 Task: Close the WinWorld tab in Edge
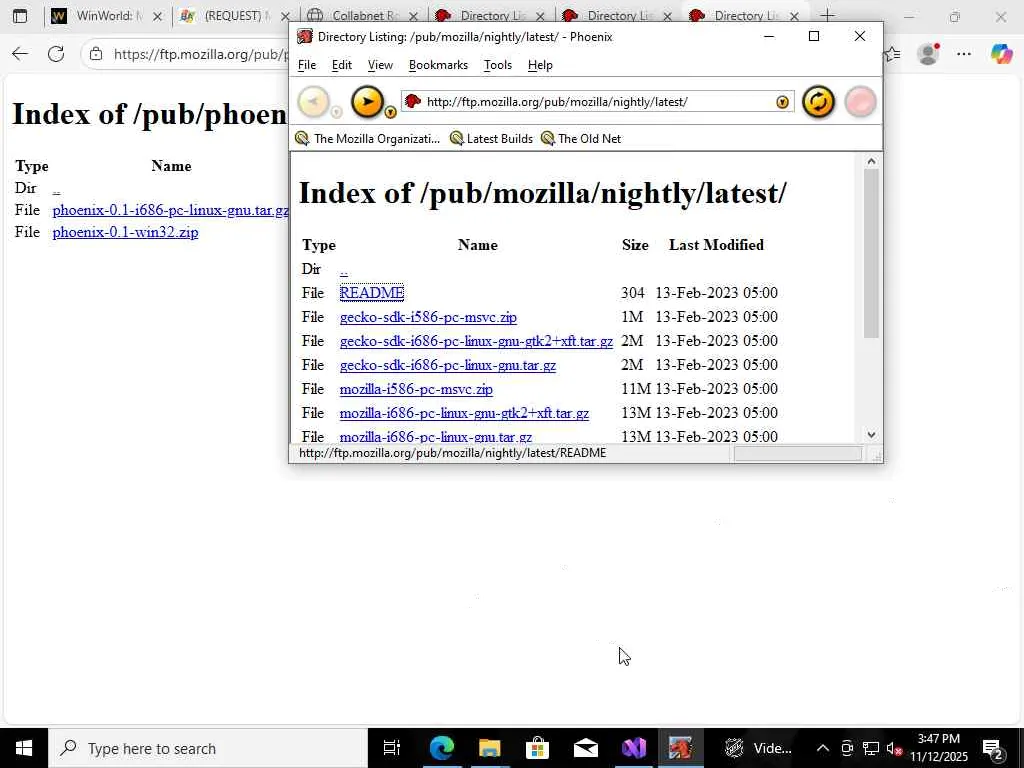[157, 16]
